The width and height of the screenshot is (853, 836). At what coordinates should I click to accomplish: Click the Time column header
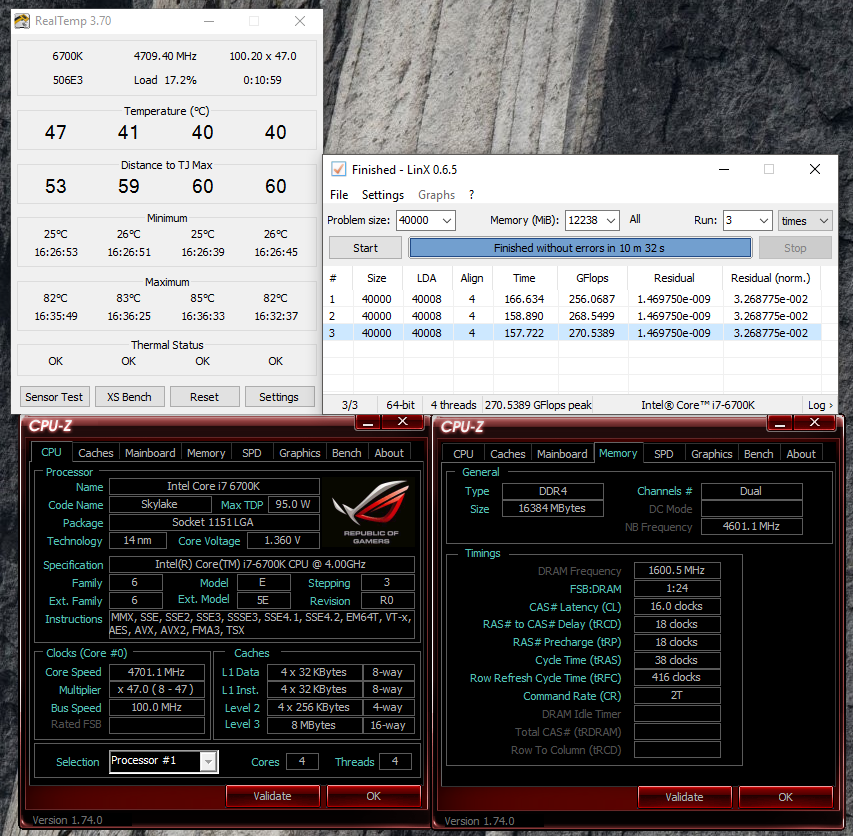(524, 278)
